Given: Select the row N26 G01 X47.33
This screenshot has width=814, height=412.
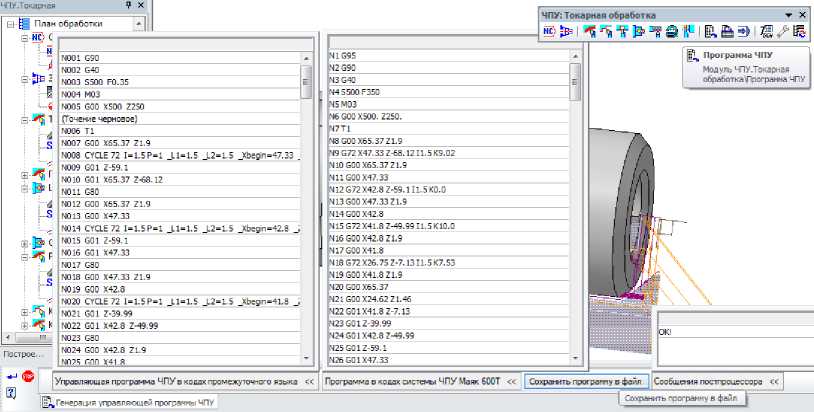Looking at the screenshot, I should click(449, 360).
